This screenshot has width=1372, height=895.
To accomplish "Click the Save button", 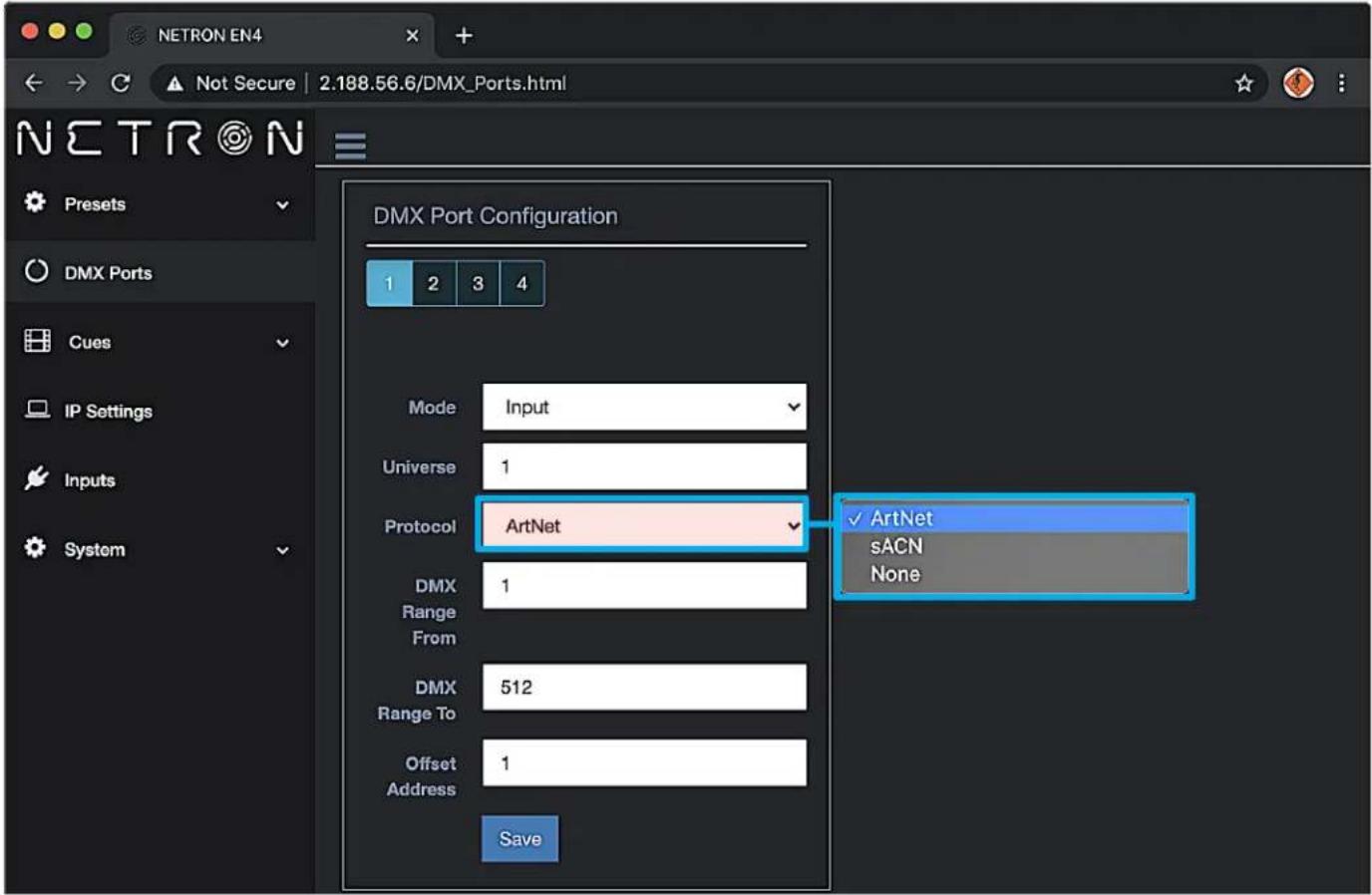I will point(519,839).
